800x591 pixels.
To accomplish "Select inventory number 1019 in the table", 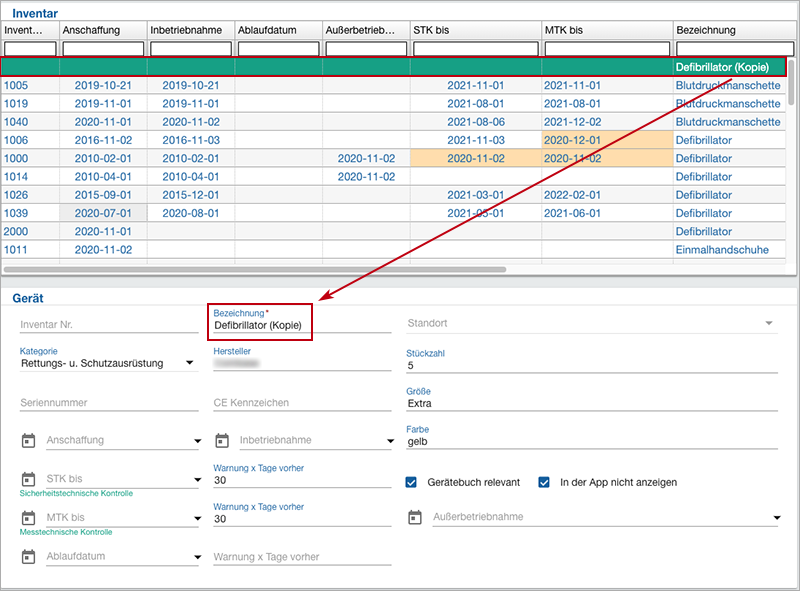I will click(16, 104).
